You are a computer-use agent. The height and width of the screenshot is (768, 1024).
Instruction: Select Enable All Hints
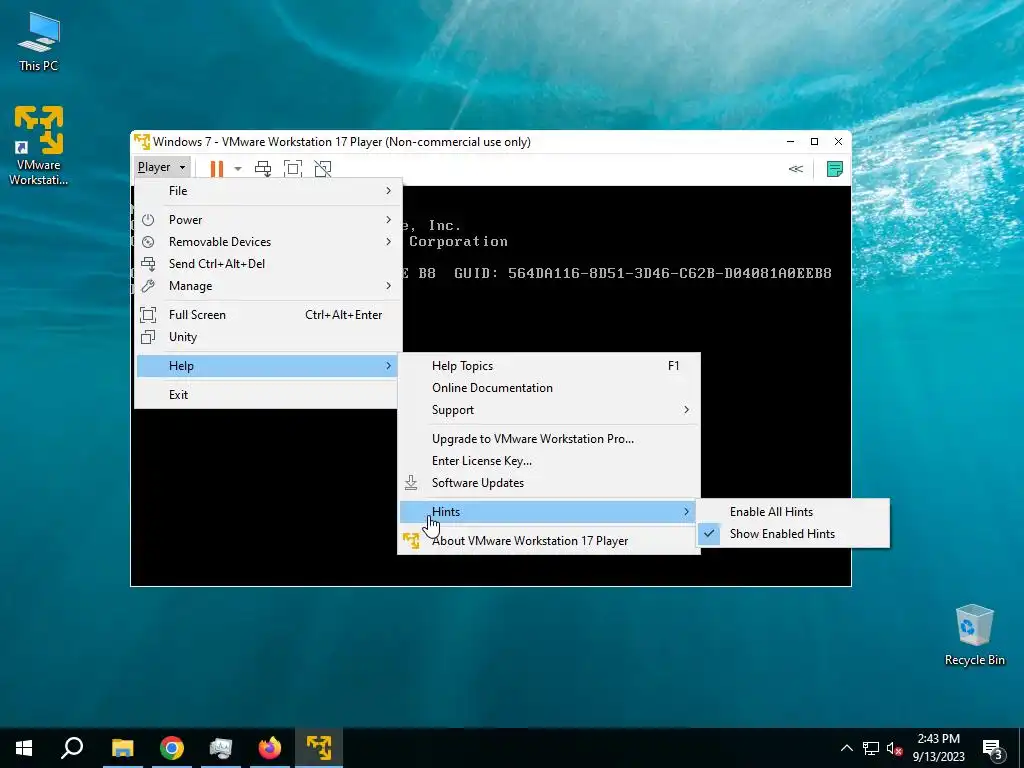tap(793, 512)
